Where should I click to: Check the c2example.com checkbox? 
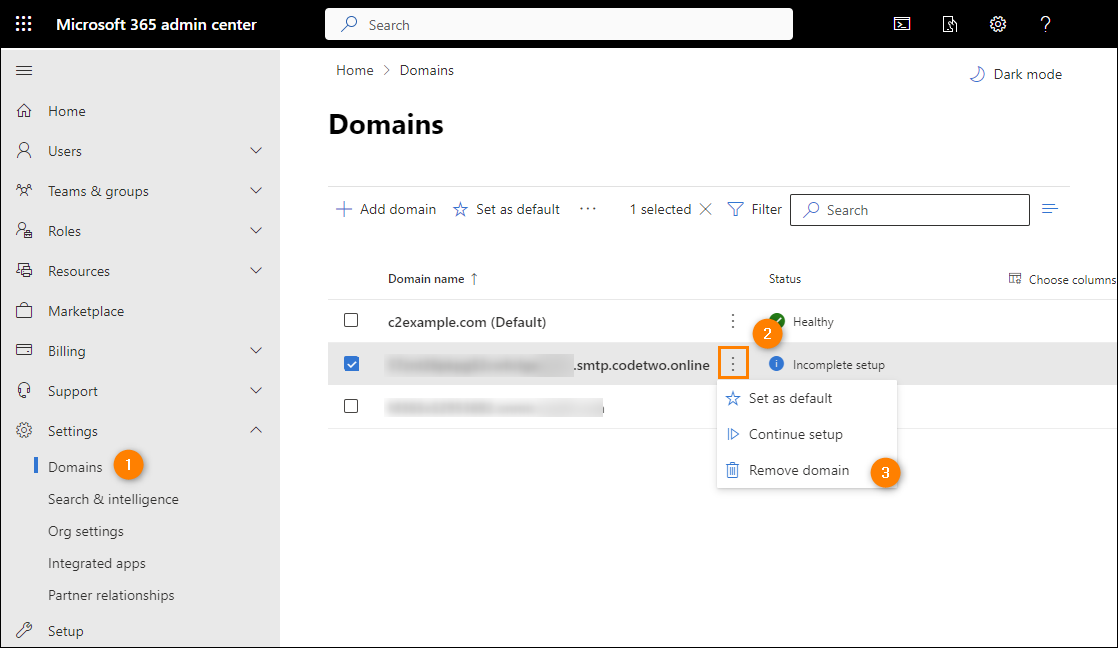(351, 320)
